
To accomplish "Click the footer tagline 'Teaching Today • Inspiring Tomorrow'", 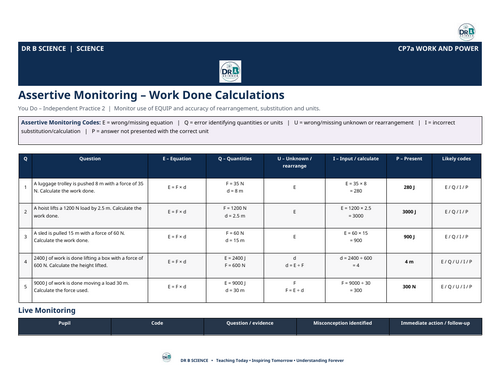I will coord(254,360).
